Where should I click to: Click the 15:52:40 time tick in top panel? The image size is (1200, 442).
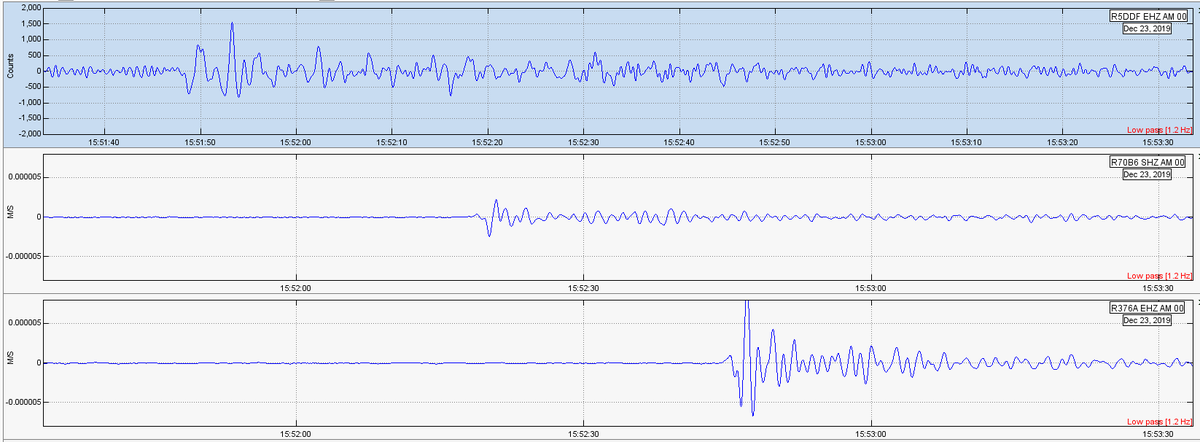(678, 142)
